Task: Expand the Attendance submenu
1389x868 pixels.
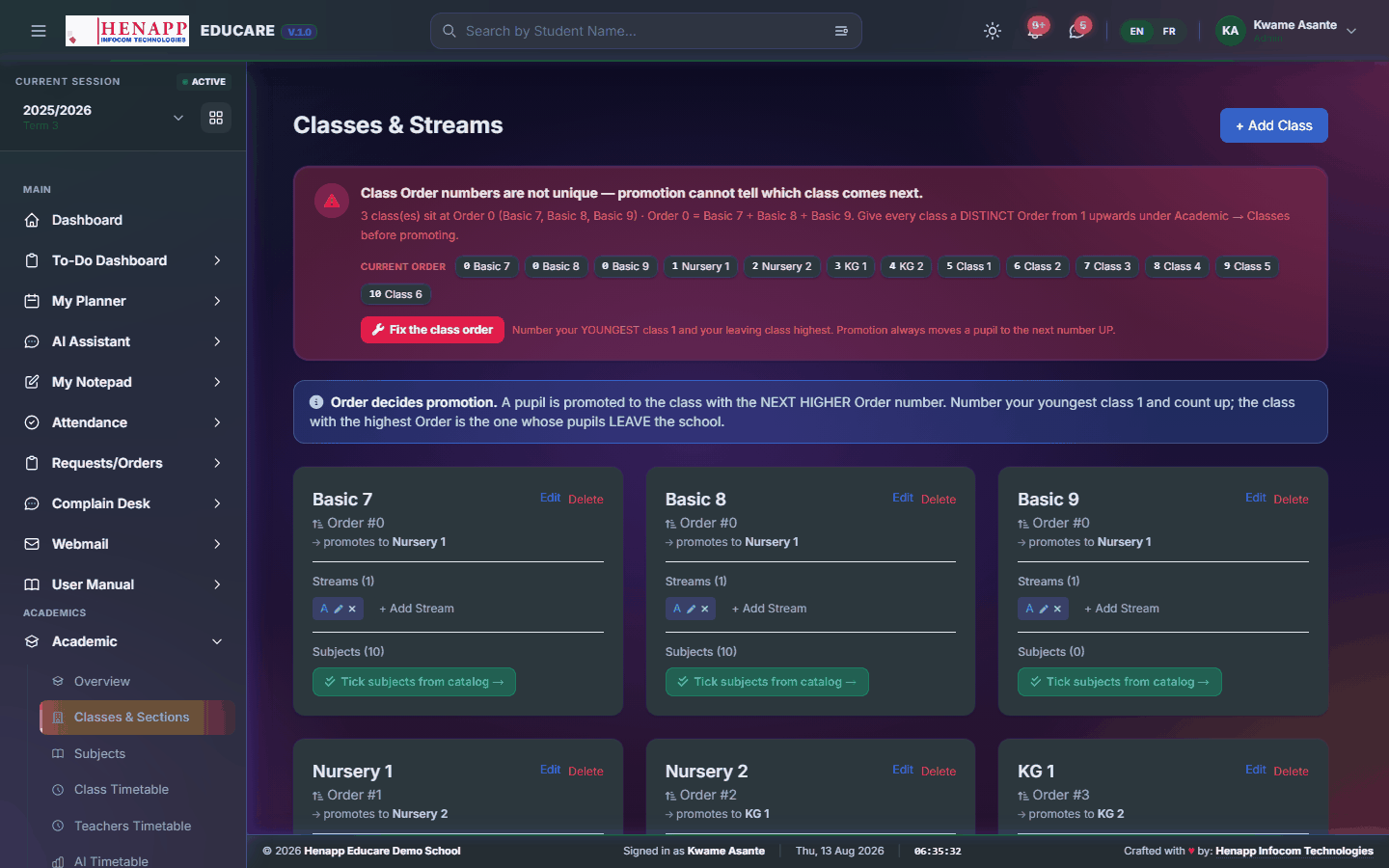Action: (x=217, y=422)
